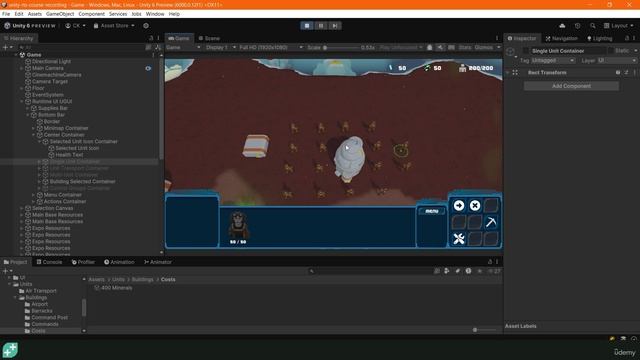
Task: Switch to the Profiler tab
Action: (x=83, y=262)
